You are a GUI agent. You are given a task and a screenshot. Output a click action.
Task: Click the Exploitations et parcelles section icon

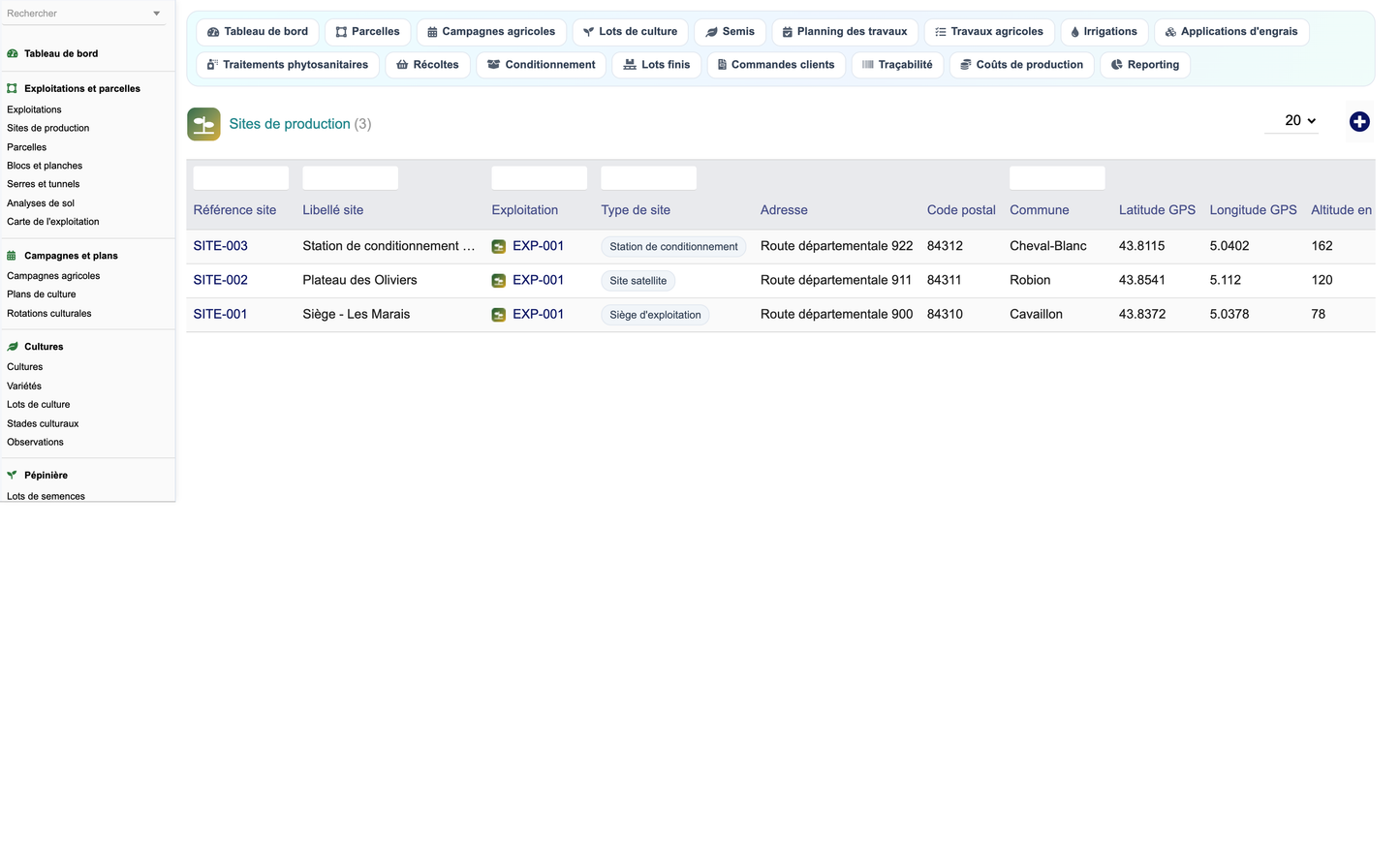coord(13,88)
